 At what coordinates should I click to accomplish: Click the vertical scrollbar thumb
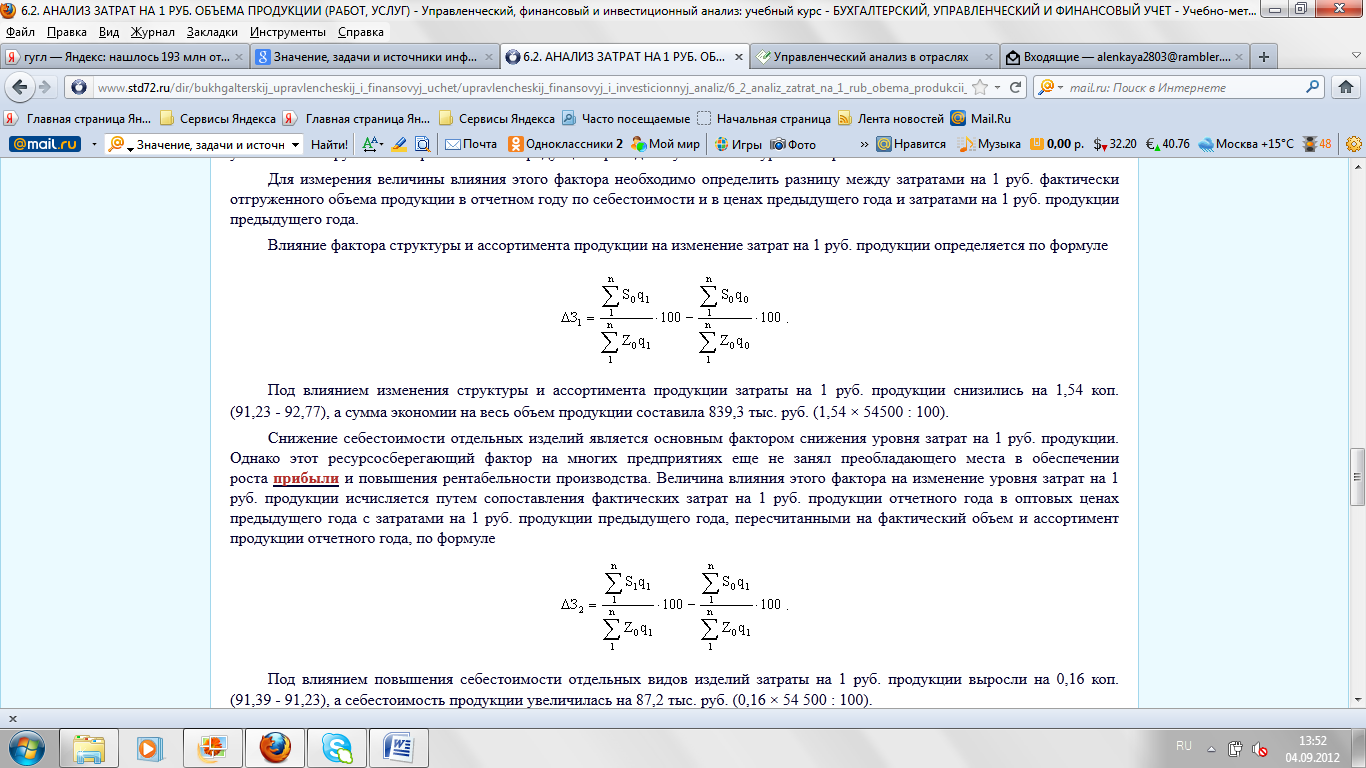(1357, 479)
